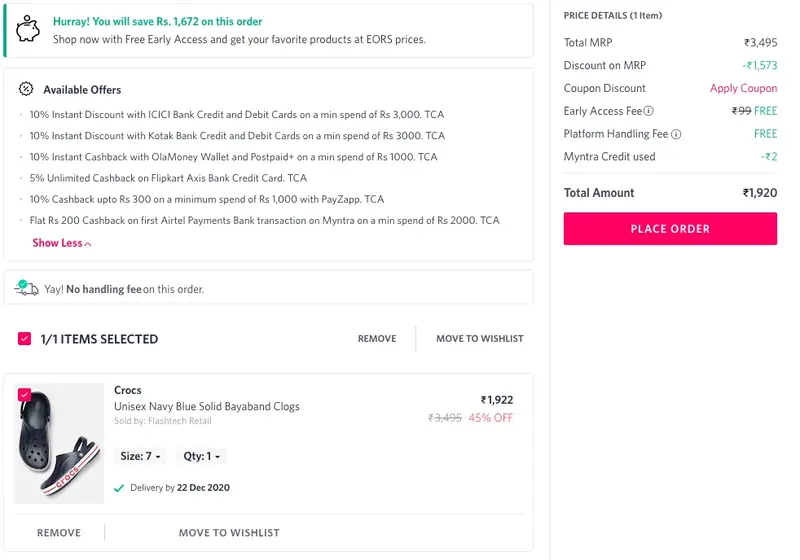Click the Apply Coupon link
This screenshot has height=560, width=800.
click(743, 88)
